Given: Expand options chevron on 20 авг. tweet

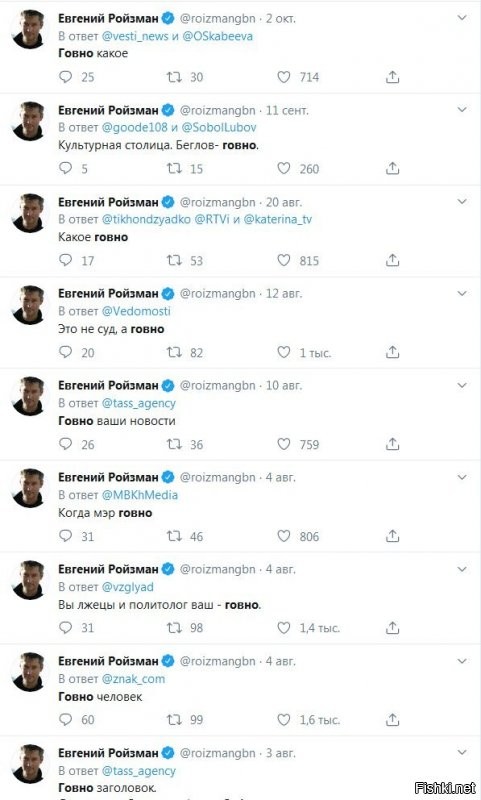Looking at the screenshot, I should click(x=462, y=202).
